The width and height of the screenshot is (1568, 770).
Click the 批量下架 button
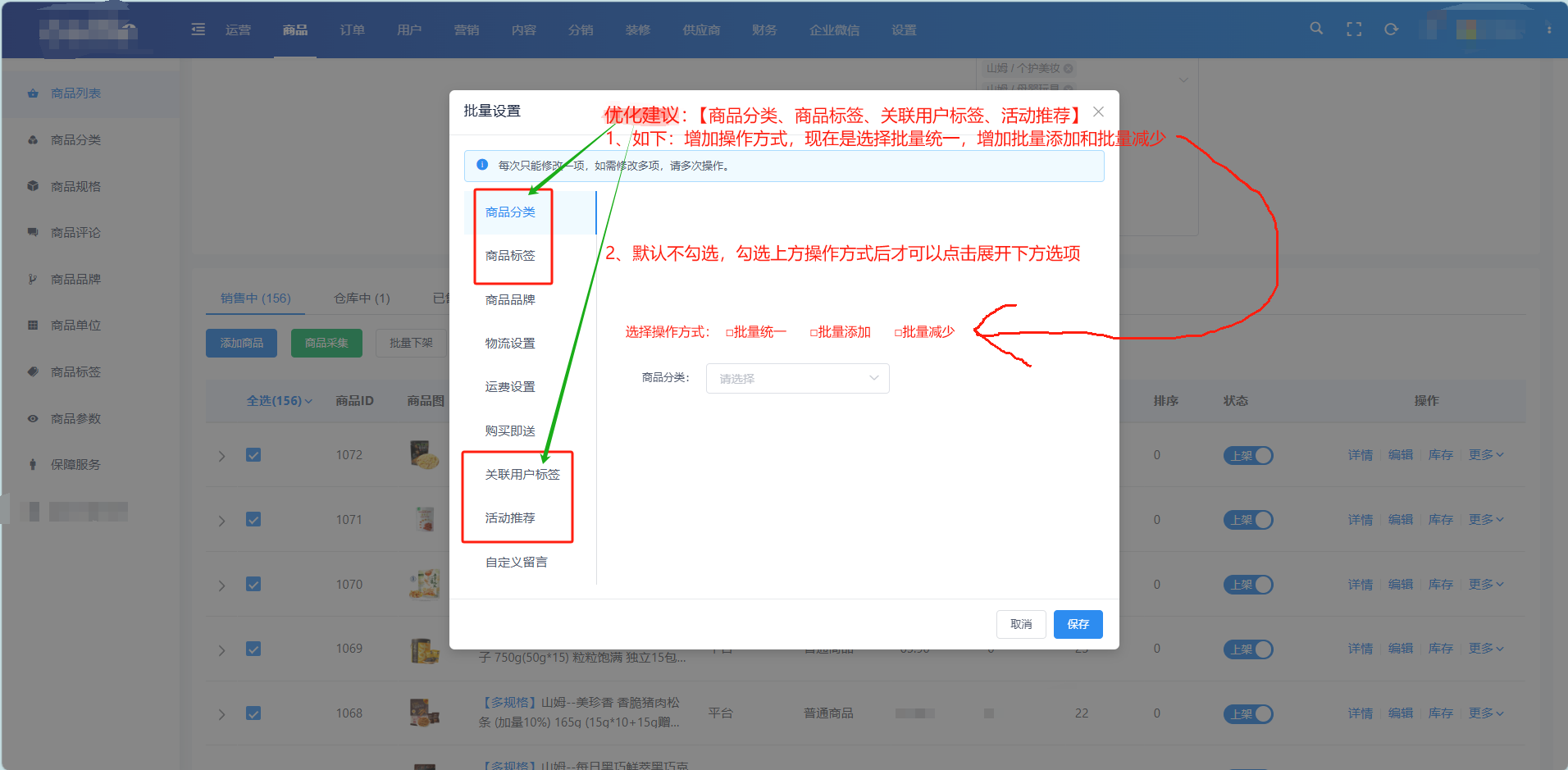point(411,343)
